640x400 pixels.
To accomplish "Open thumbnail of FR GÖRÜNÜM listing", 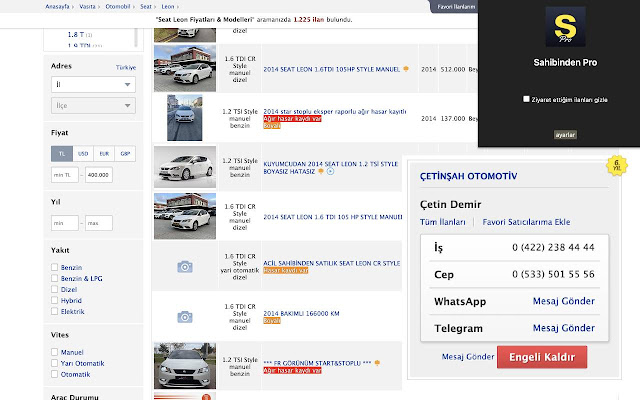I will 185,366.
